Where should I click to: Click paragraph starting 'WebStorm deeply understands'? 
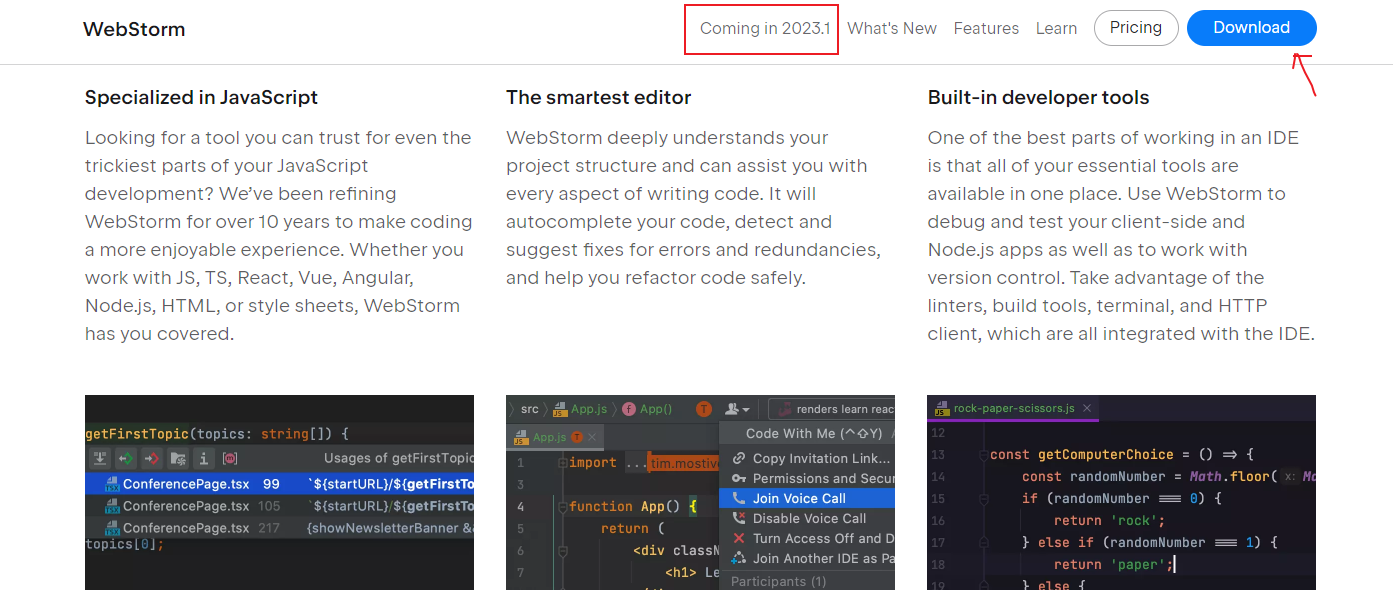pos(694,208)
